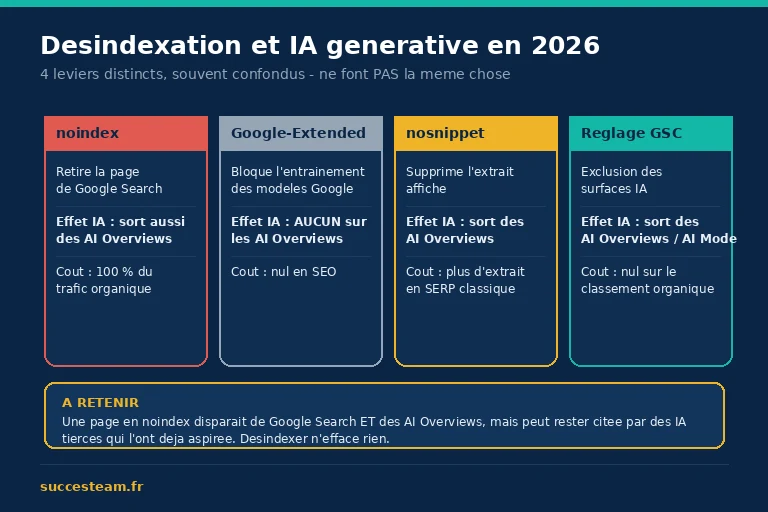768x512 pixels.
Task: Click nosnippet's 'Effet IA : sort des AI Overviews'
Action: 465,230
